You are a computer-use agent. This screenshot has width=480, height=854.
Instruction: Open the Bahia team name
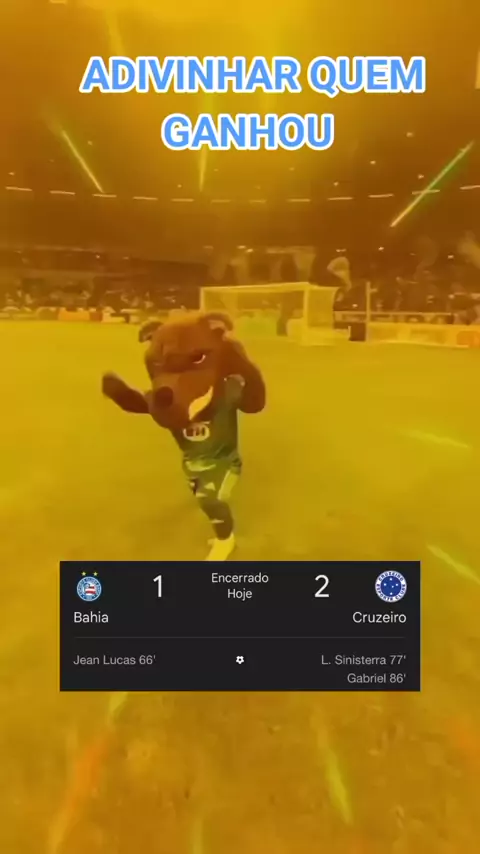(91, 618)
